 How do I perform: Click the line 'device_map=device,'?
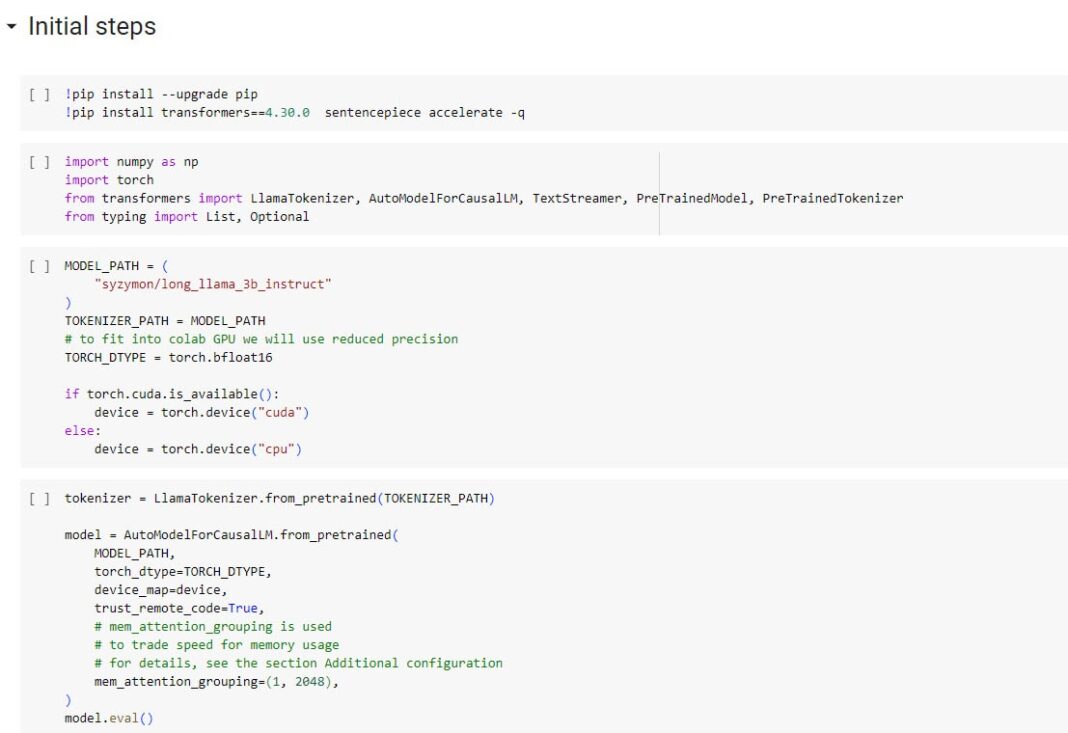pos(161,590)
